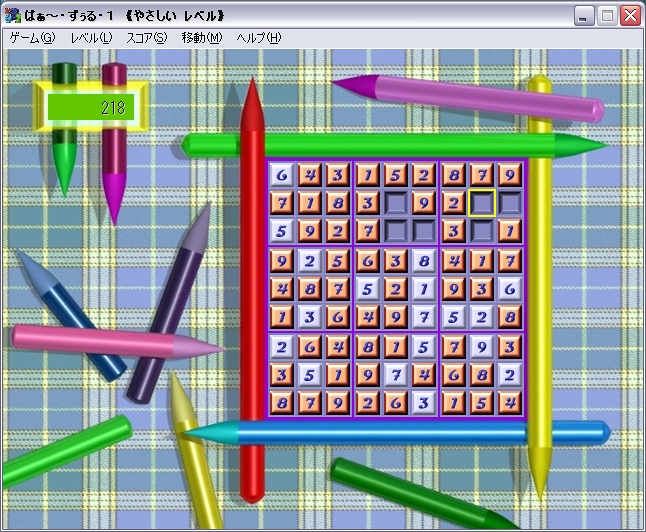The width and height of the screenshot is (646, 532).
Task: Click the 8 tile in grid's bottom-left corner
Action: click(x=282, y=403)
